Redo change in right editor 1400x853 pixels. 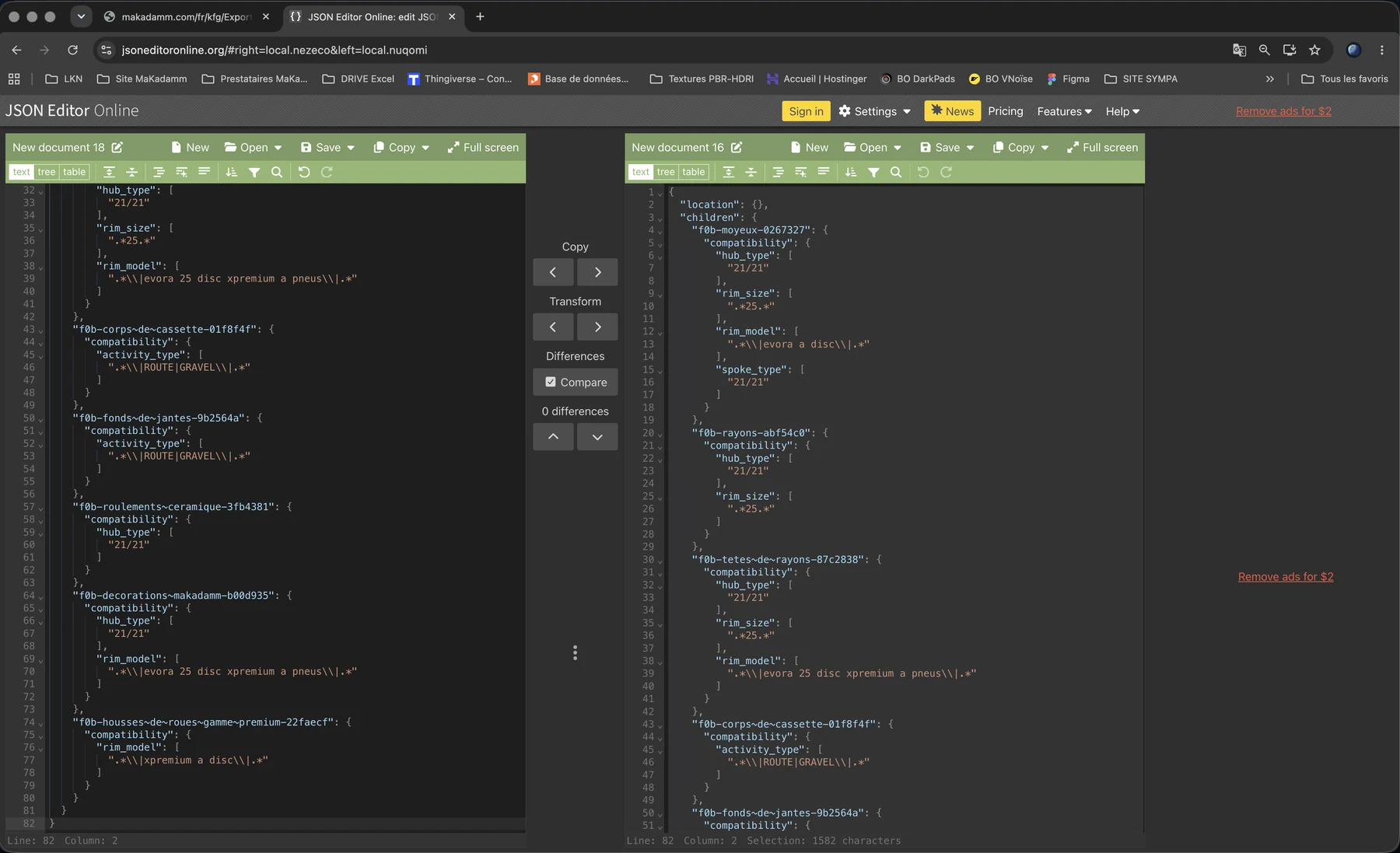[946, 173]
